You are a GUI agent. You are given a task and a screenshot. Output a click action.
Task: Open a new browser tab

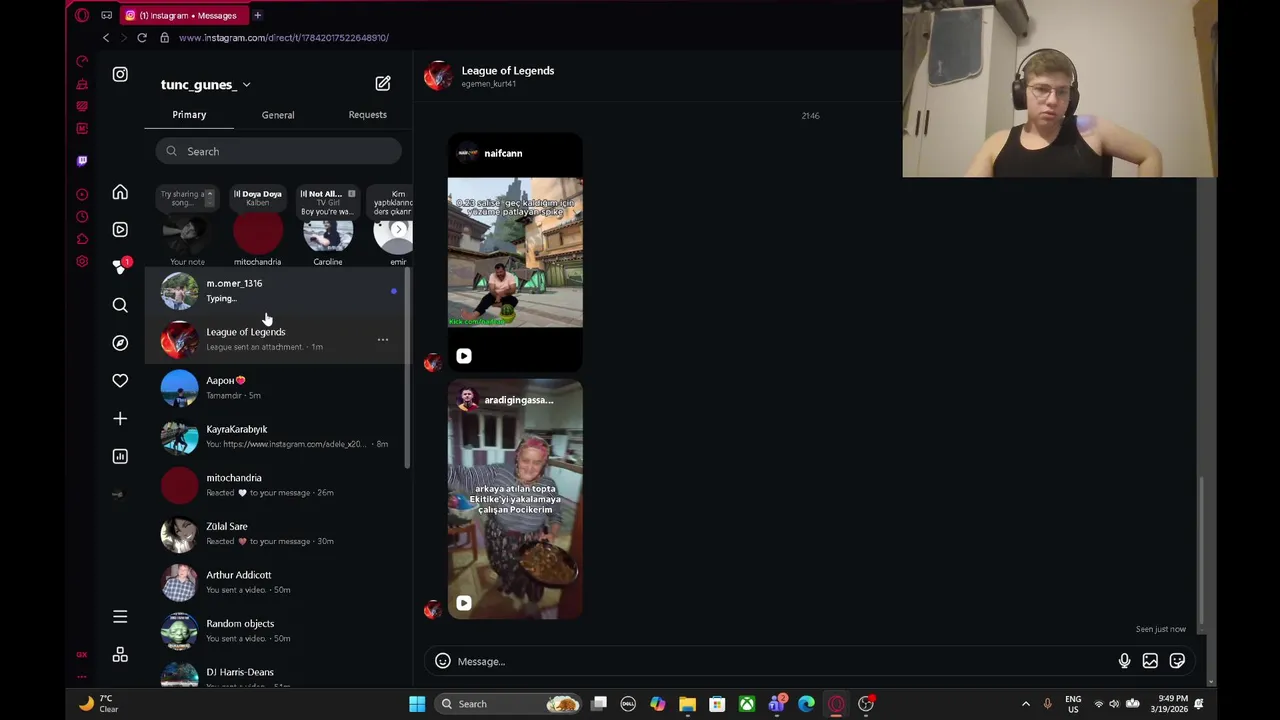[257, 15]
